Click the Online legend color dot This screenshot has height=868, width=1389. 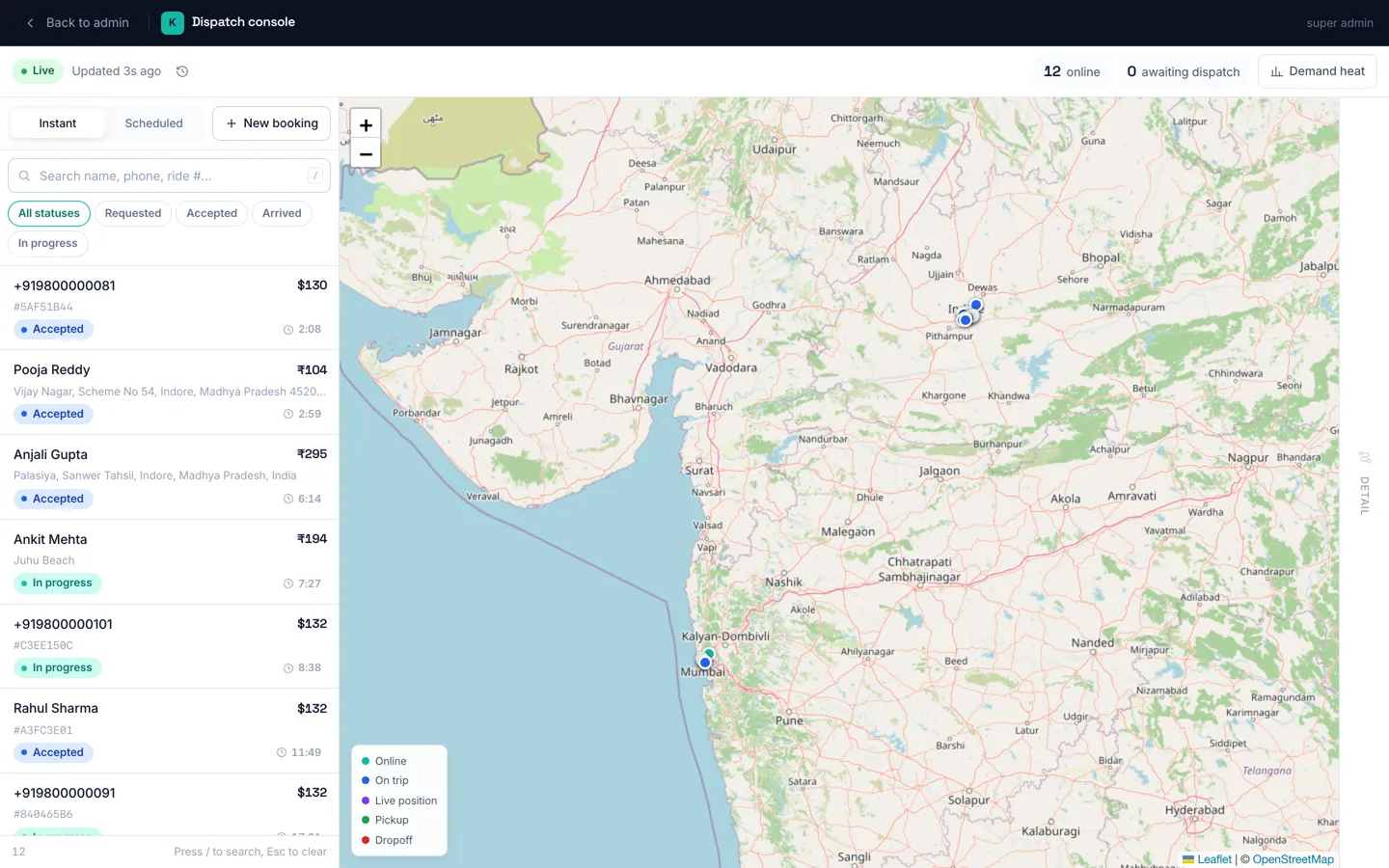(x=366, y=761)
